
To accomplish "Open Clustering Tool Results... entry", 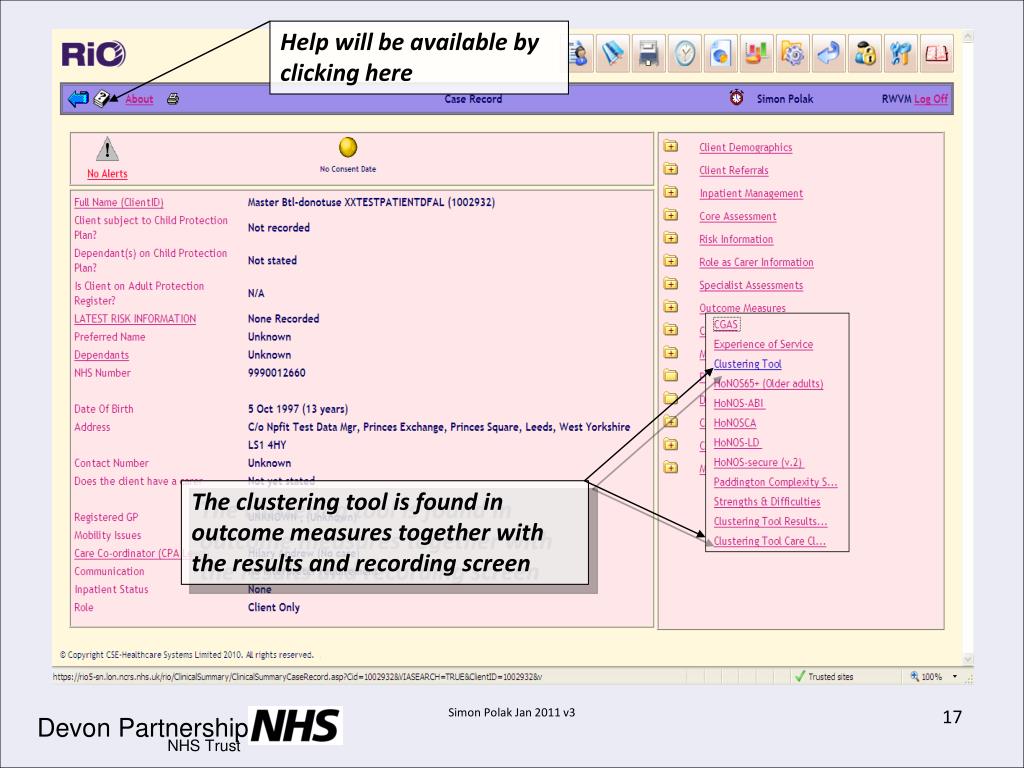I will (x=770, y=521).
